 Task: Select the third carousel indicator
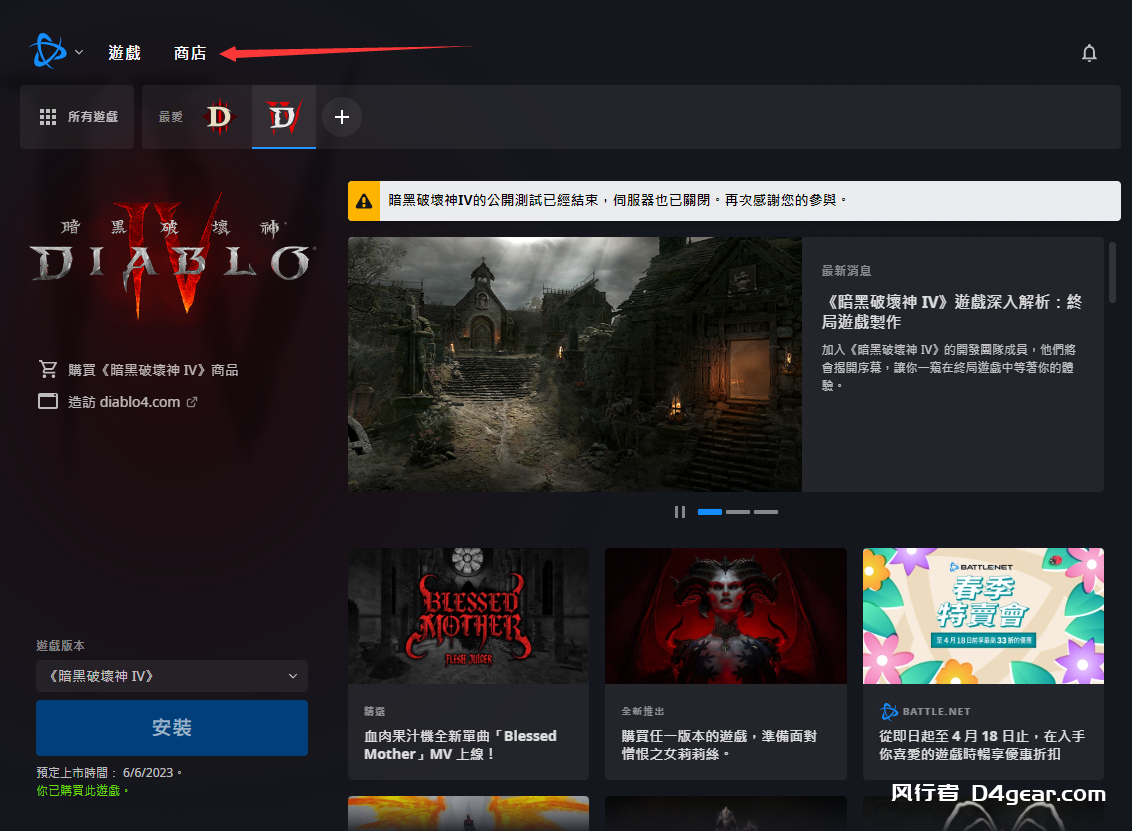click(x=766, y=512)
